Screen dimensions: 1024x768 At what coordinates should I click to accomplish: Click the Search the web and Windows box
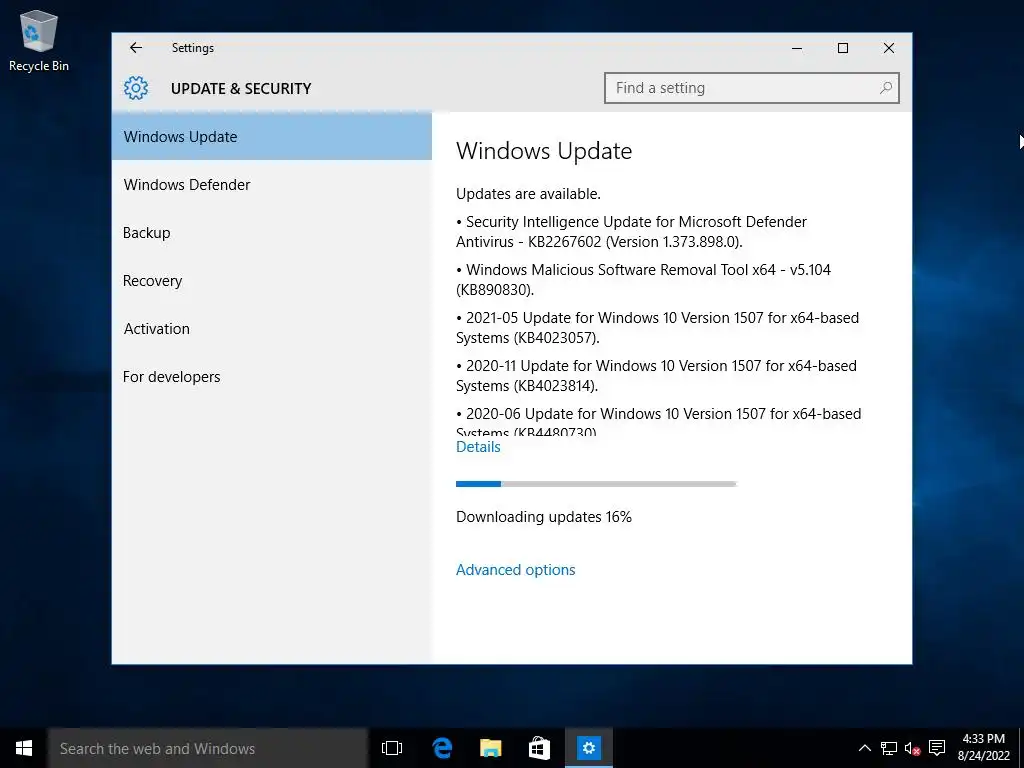click(208, 748)
